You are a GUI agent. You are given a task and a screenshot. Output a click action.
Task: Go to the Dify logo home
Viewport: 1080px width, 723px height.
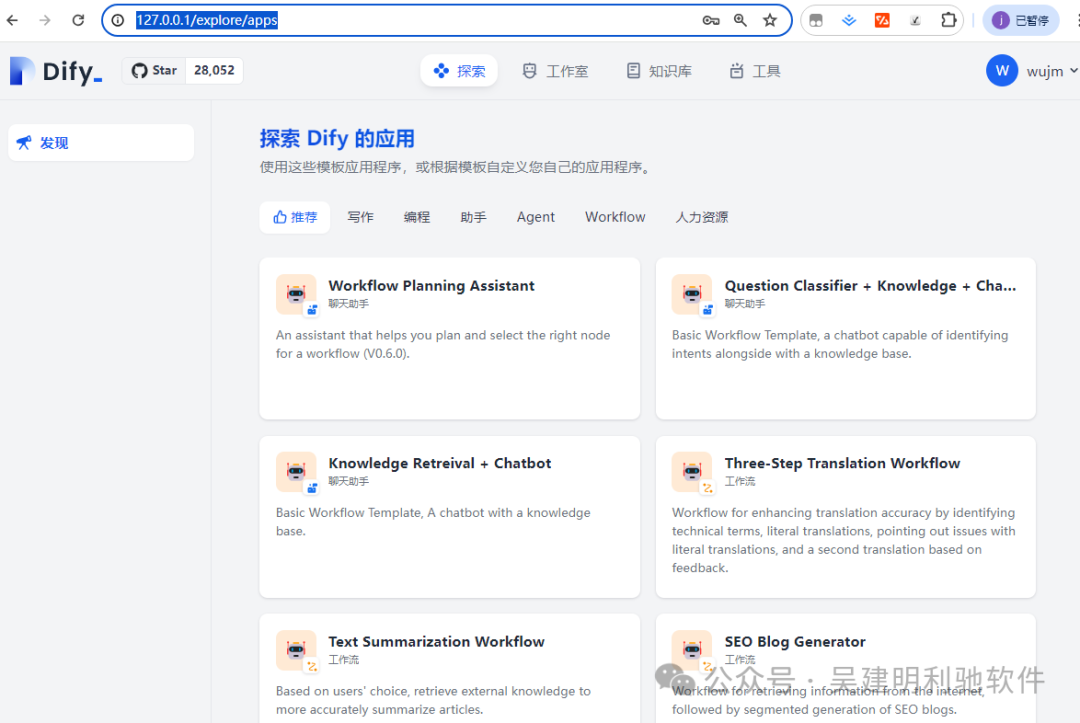(56, 71)
